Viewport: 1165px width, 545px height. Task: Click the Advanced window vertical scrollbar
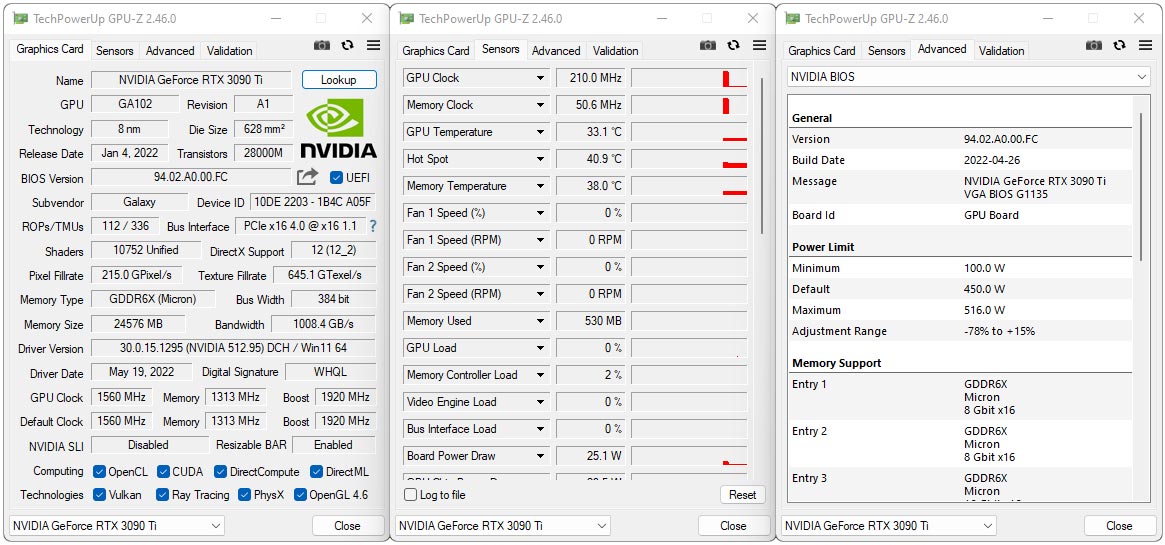tap(1143, 186)
